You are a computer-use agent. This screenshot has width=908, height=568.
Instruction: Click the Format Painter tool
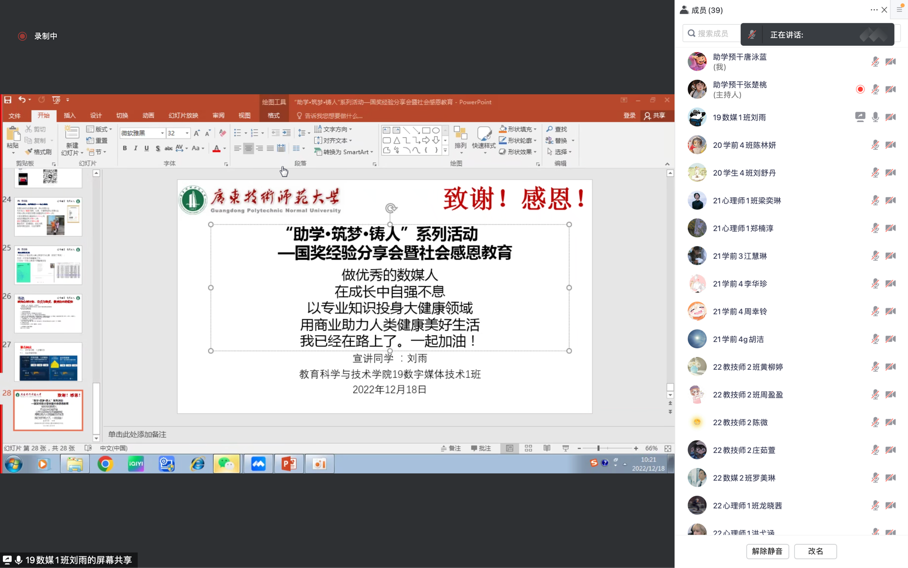click(x=39, y=152)
